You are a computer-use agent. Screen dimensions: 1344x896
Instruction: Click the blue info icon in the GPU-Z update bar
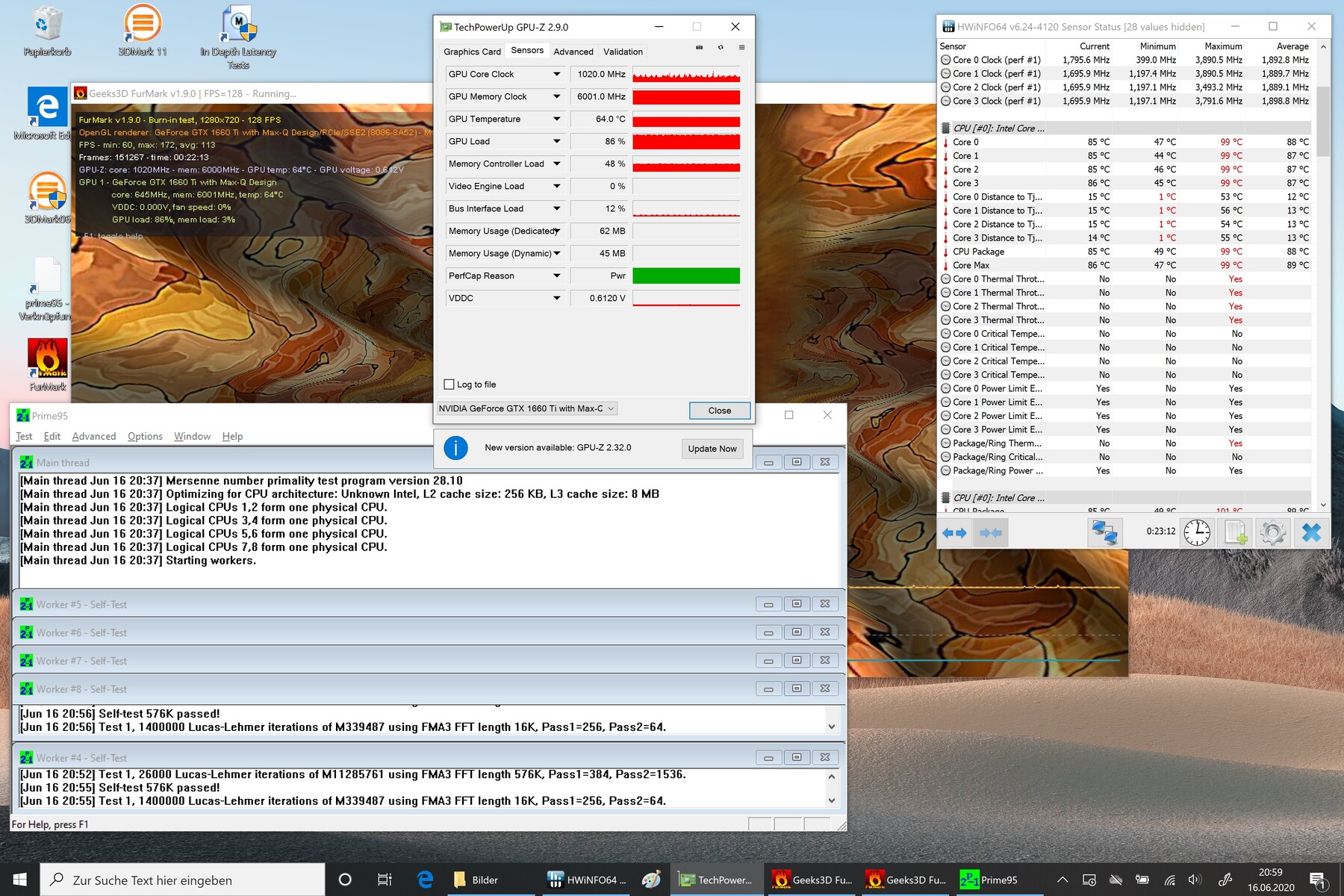455,448
